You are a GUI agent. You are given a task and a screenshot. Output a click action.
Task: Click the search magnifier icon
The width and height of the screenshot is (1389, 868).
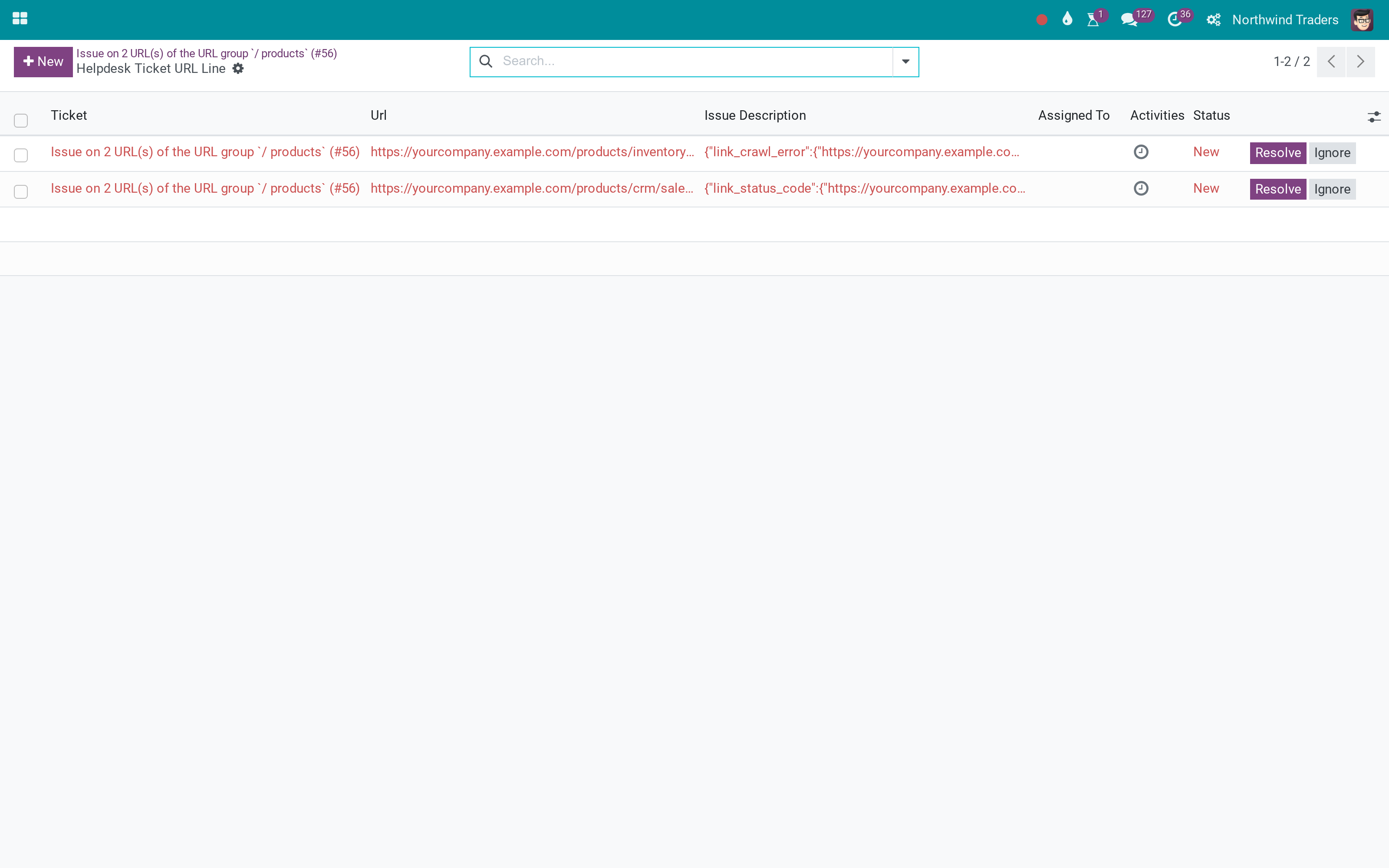486,61
